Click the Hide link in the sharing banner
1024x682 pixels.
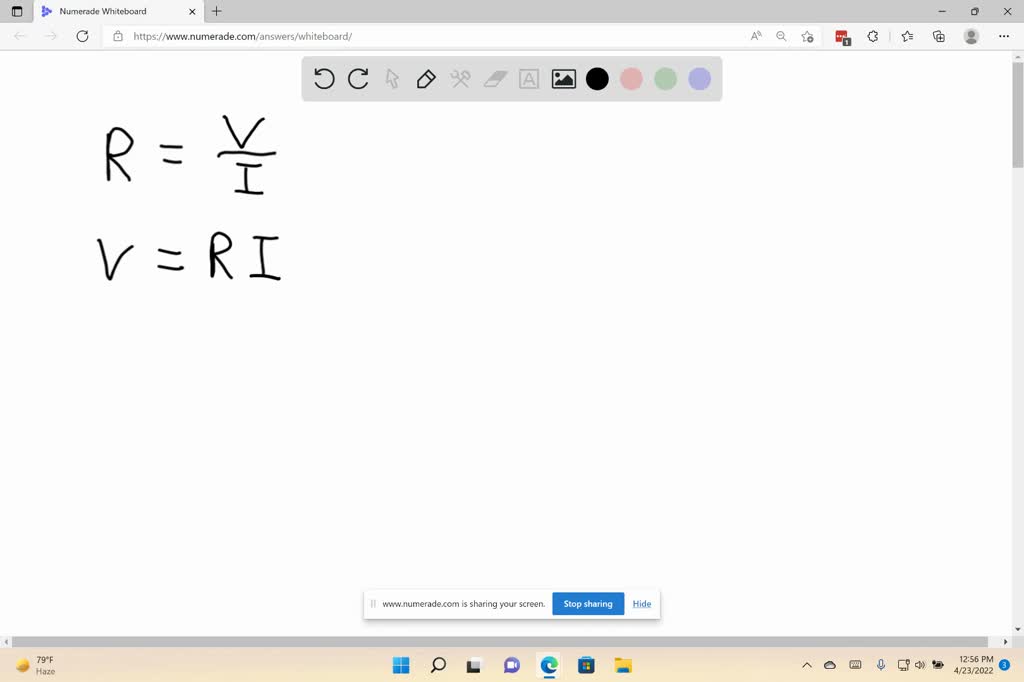click(x=641, y=604)
